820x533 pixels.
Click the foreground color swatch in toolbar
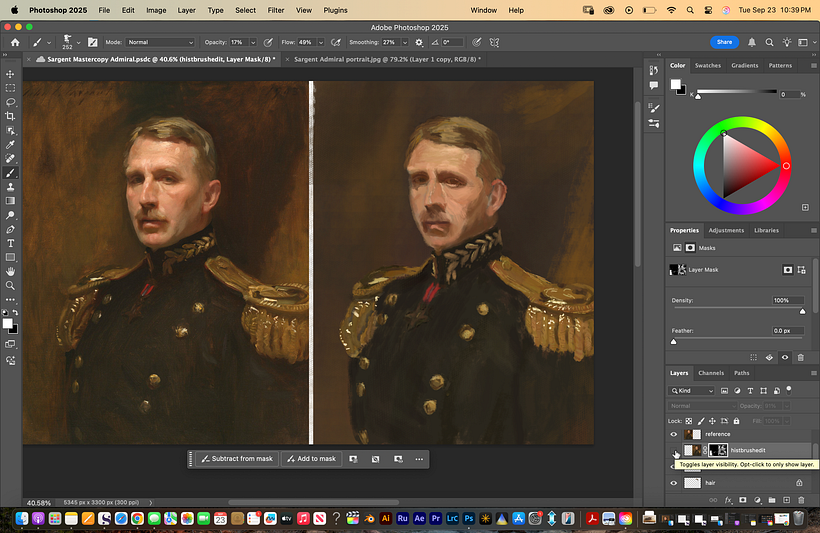(7, 324)
